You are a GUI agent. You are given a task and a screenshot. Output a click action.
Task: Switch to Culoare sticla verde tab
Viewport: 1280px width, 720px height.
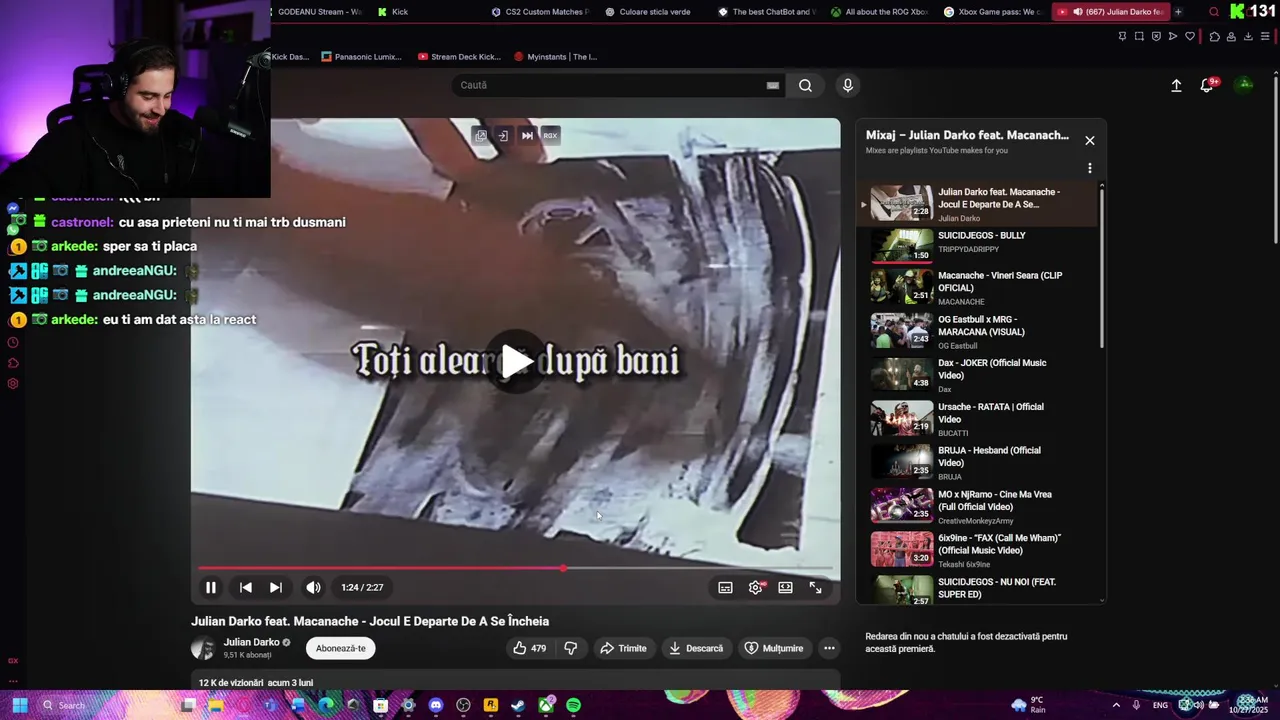click(x=654, y=12)
